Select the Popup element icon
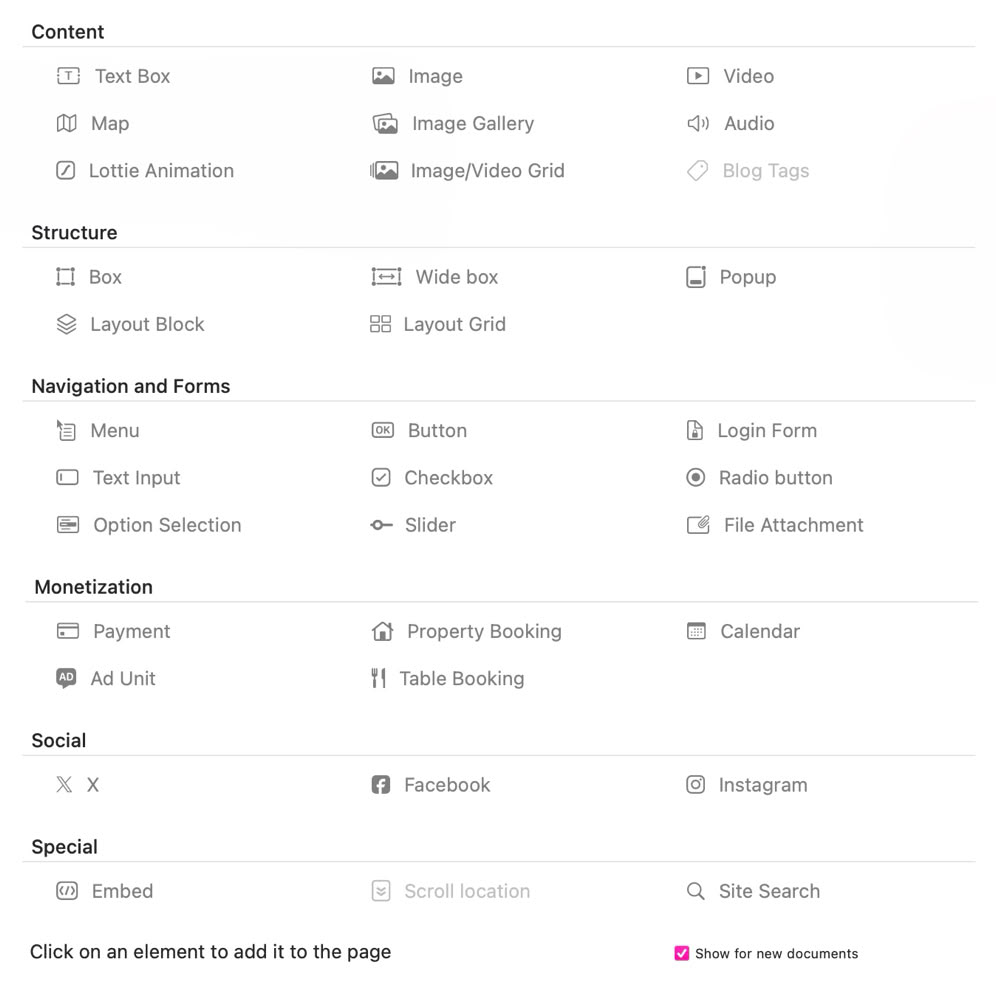Screen dimensions: 996x988 (x=696, y=277)
